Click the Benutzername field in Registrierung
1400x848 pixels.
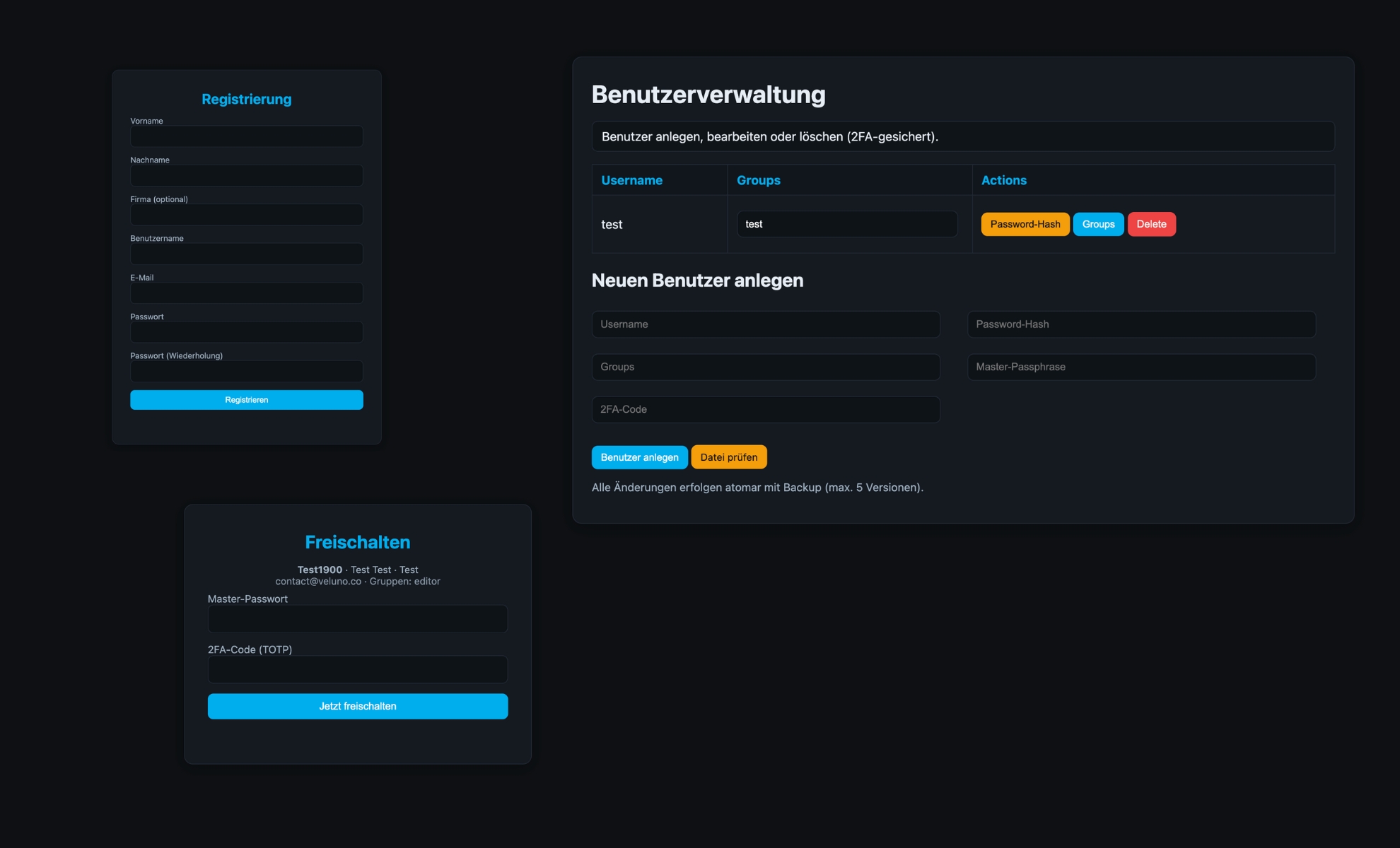[246, 254]
